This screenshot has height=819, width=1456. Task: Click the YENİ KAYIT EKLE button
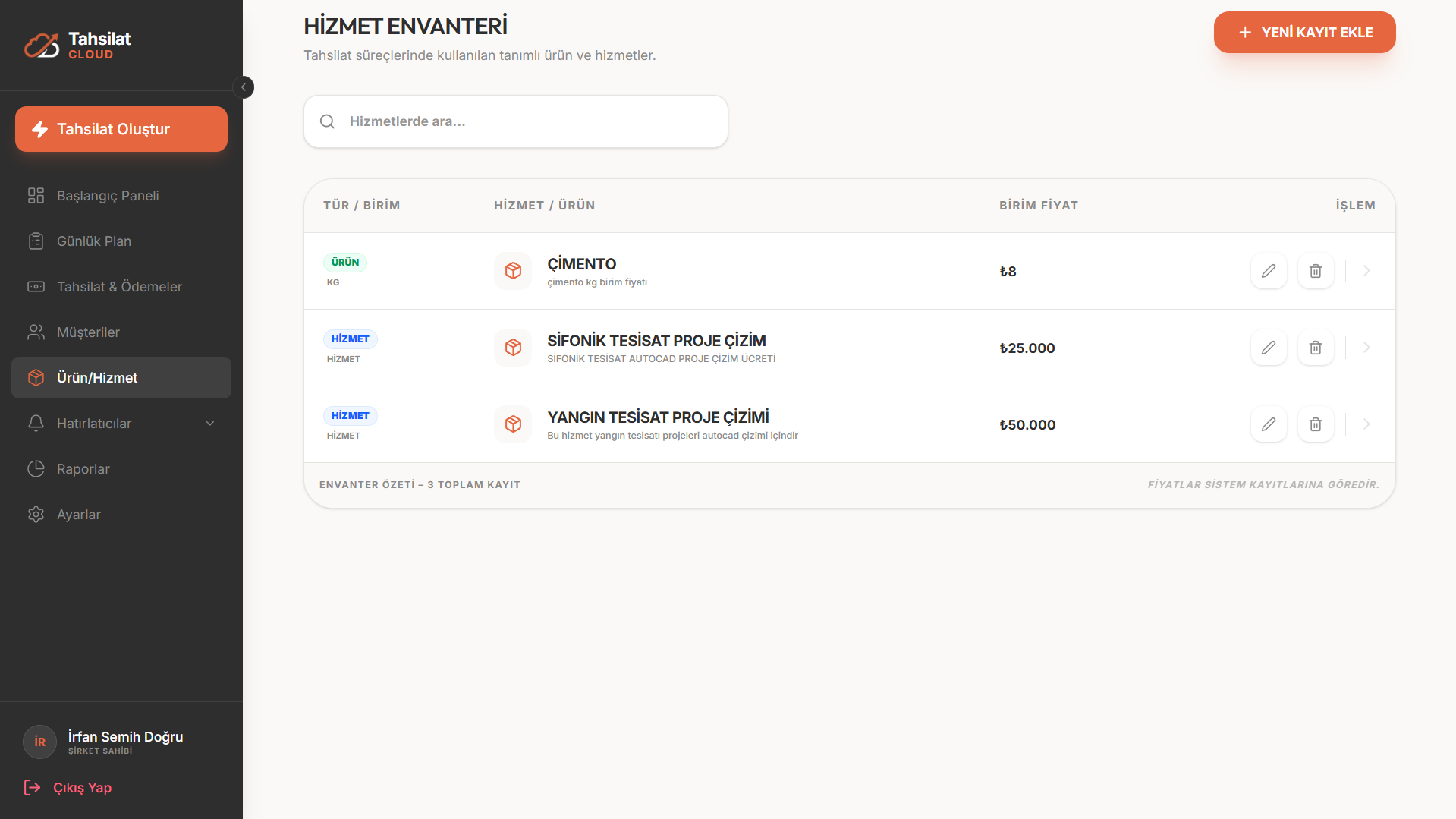click(1304, 33)
